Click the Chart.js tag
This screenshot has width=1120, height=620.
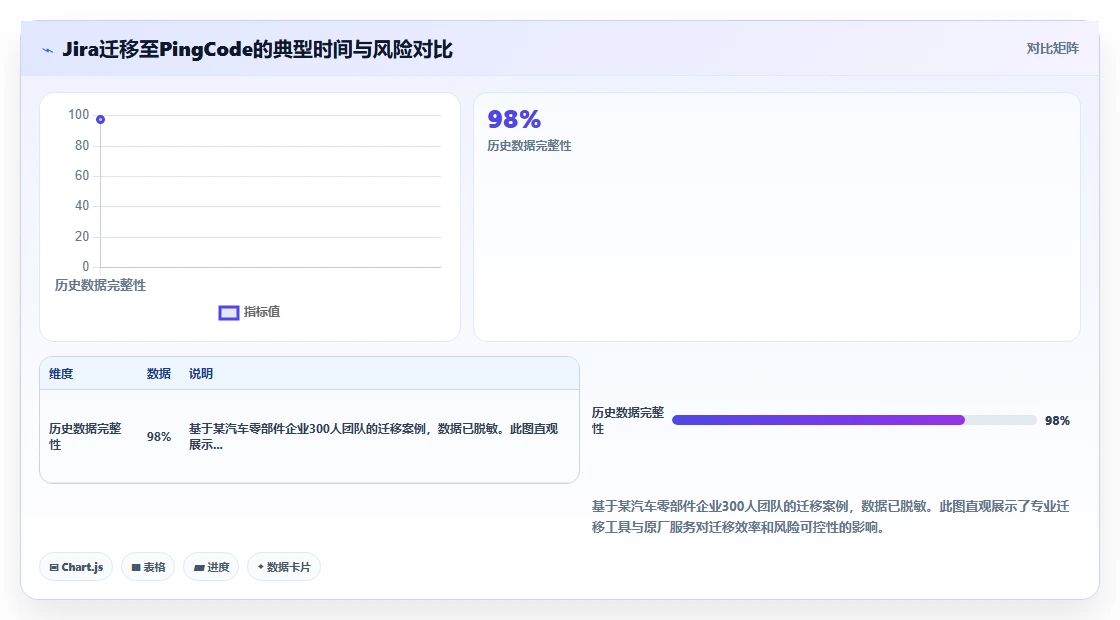point(76,567)
